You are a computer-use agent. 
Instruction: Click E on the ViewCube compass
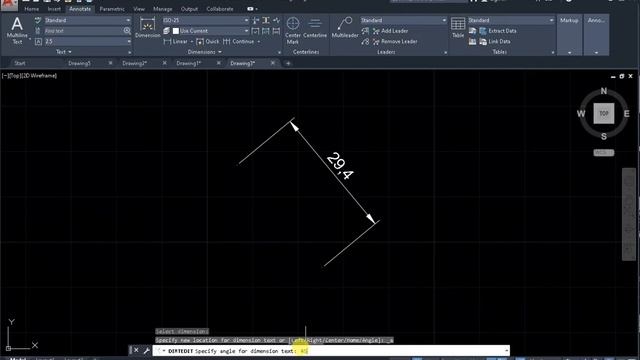pyautogui.click(x=627, y=113)
